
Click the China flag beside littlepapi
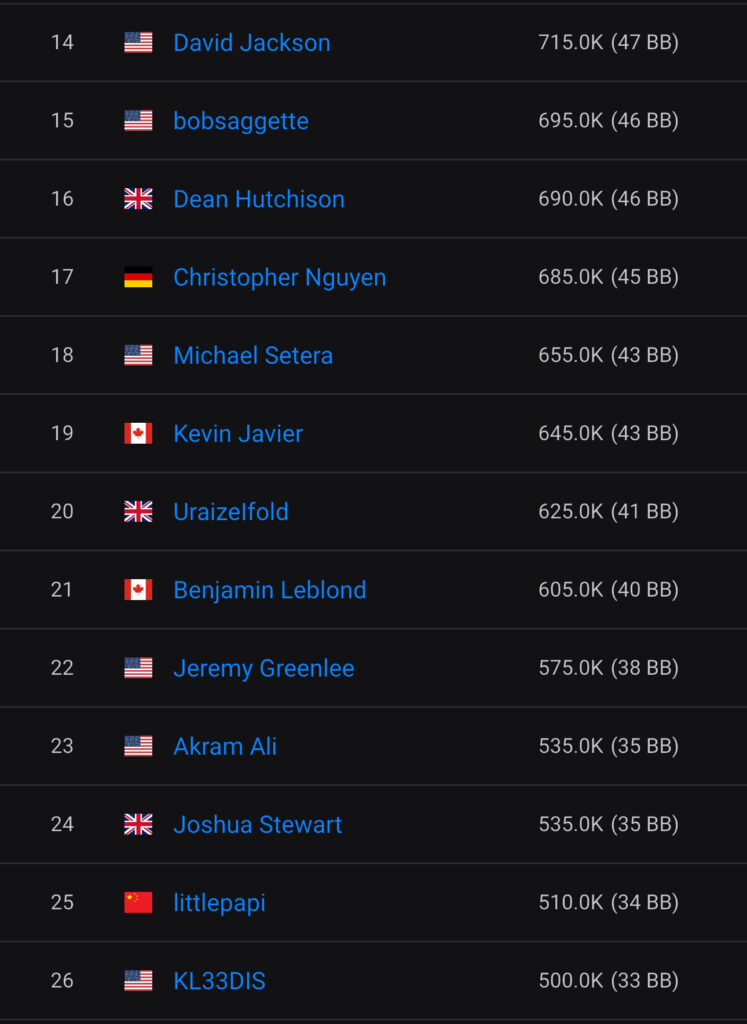tap(138, 902)
